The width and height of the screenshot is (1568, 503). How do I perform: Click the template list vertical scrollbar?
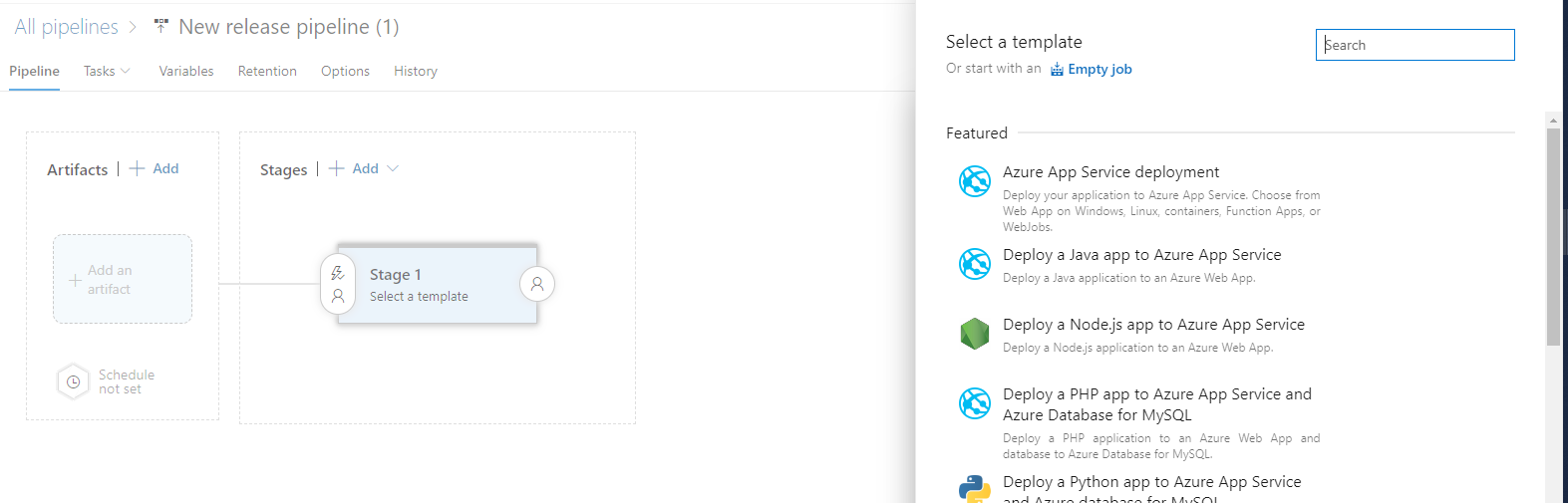[1553, 237]
